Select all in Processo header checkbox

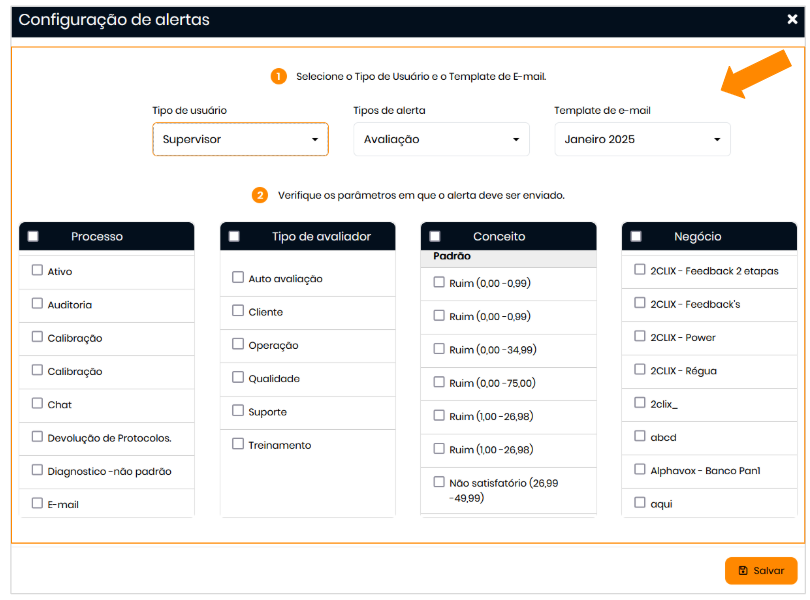click(x=33, y=236)
